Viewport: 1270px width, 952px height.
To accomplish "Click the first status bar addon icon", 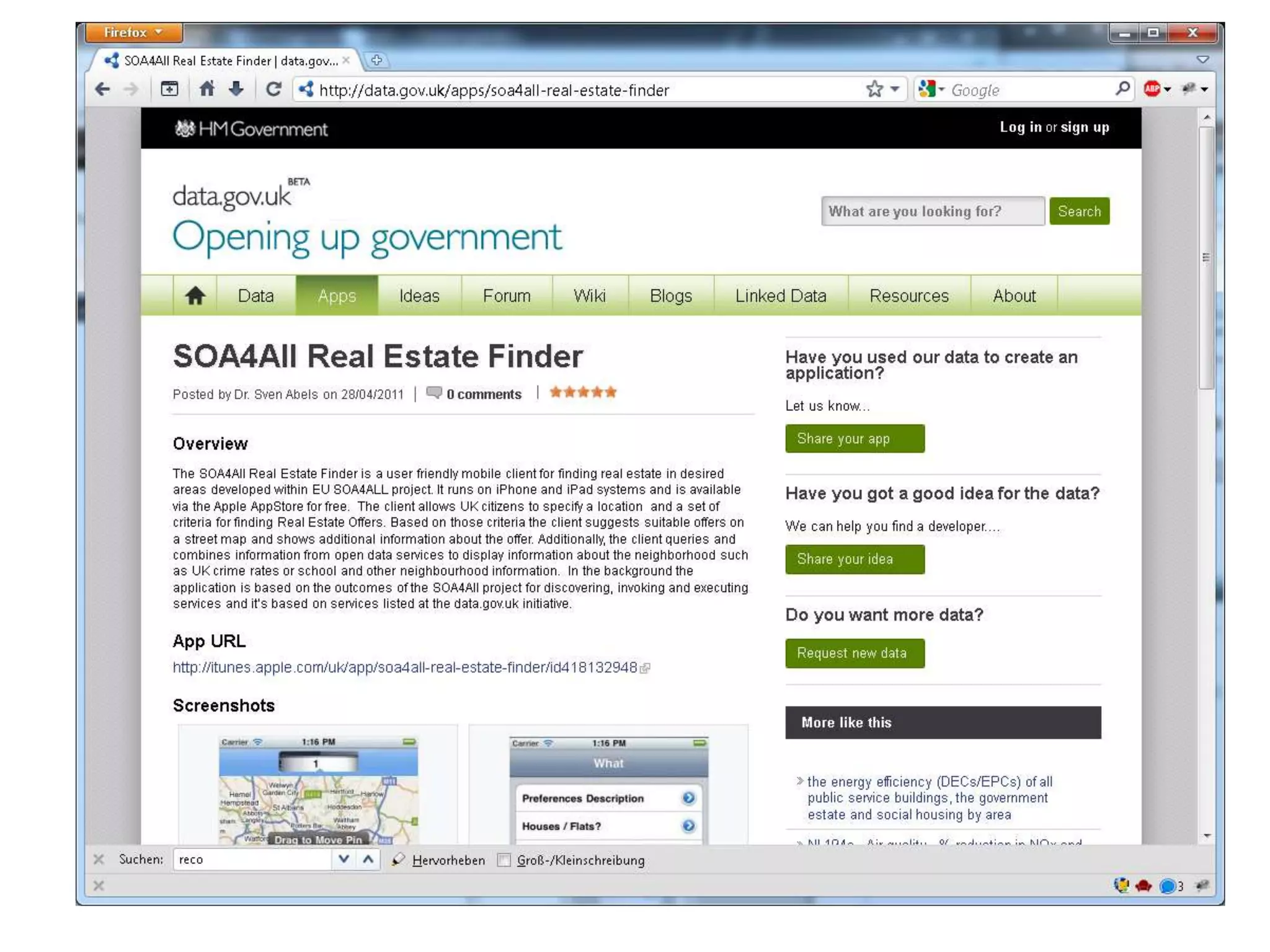I will point(1121,886).
